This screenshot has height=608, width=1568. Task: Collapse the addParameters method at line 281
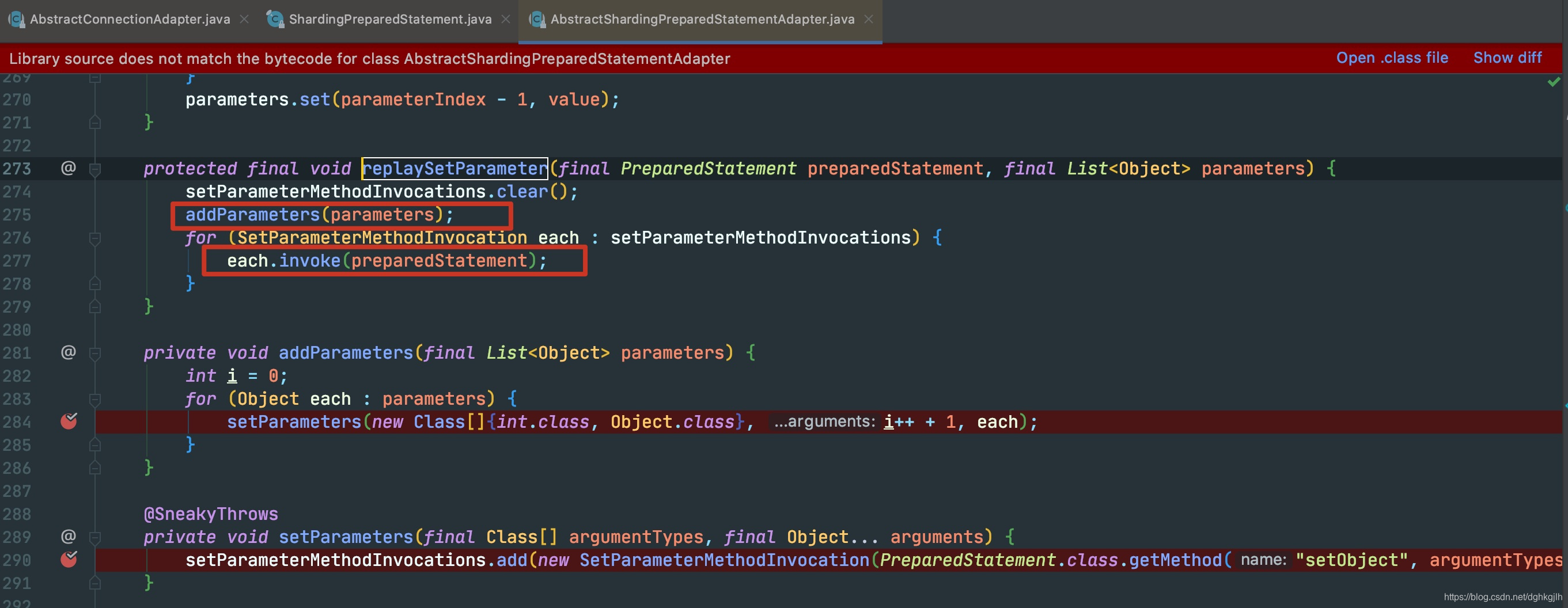click(x=95, y=353)
